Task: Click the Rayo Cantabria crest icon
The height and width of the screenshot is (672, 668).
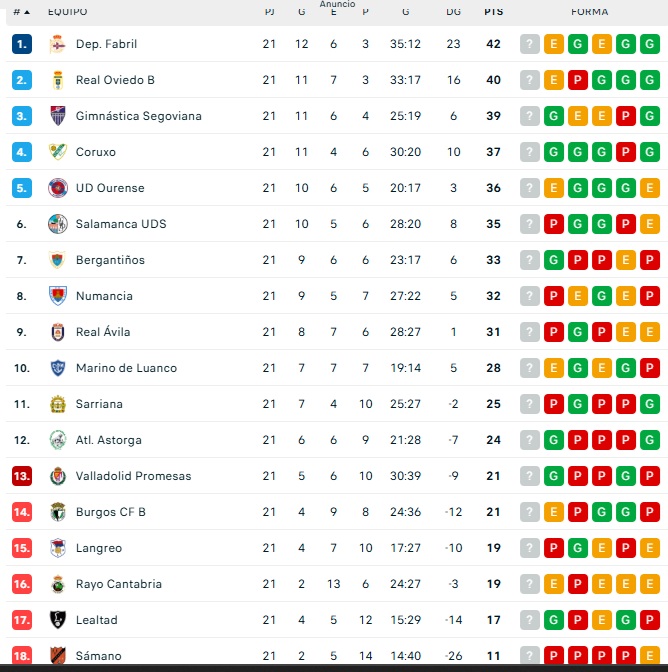Action: point(57,584)
